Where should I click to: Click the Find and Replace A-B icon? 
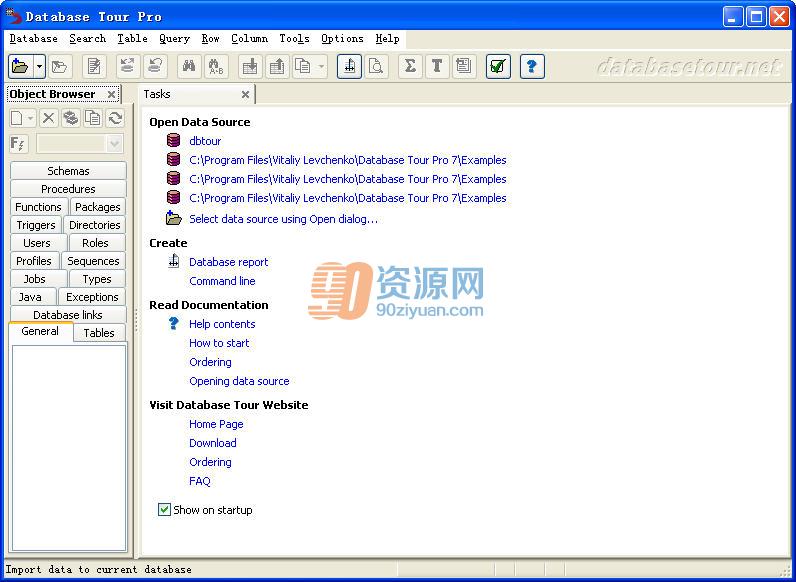tap(216, 66)
